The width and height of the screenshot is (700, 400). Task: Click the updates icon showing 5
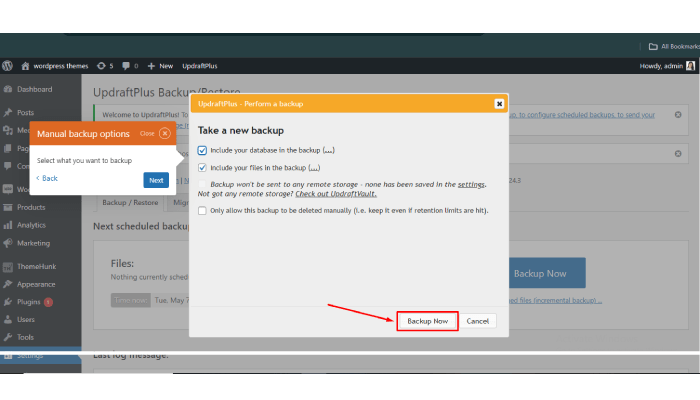(101, 66)
